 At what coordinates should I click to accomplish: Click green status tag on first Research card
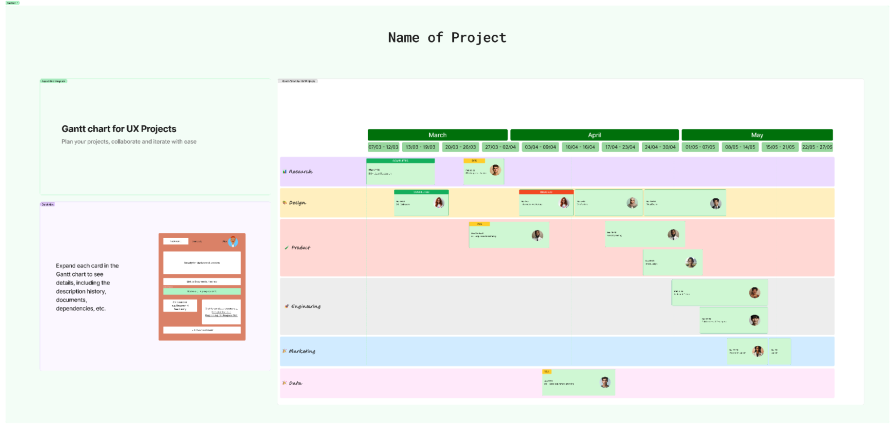[x=400, y=160]
